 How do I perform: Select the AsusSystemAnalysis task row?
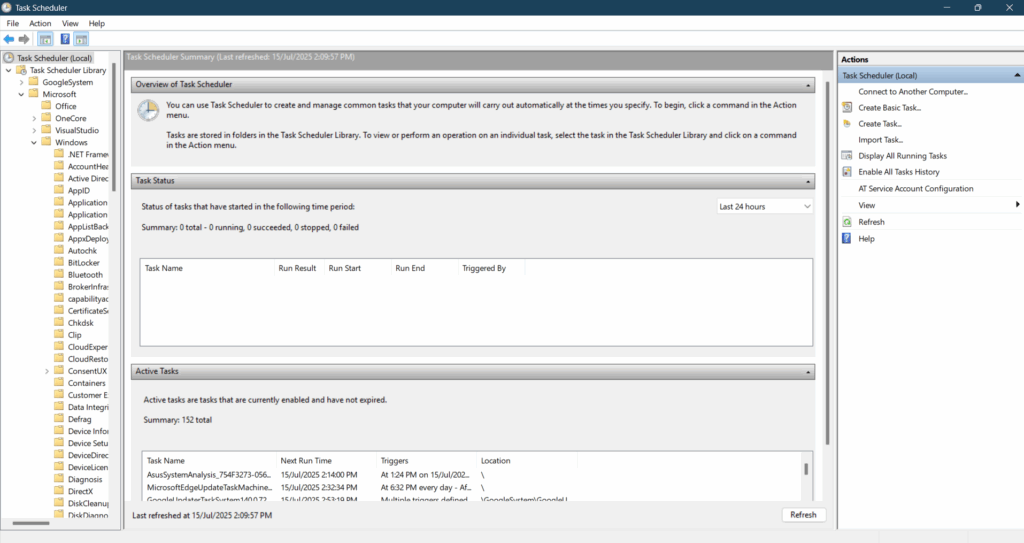click(x=472, y=474)
